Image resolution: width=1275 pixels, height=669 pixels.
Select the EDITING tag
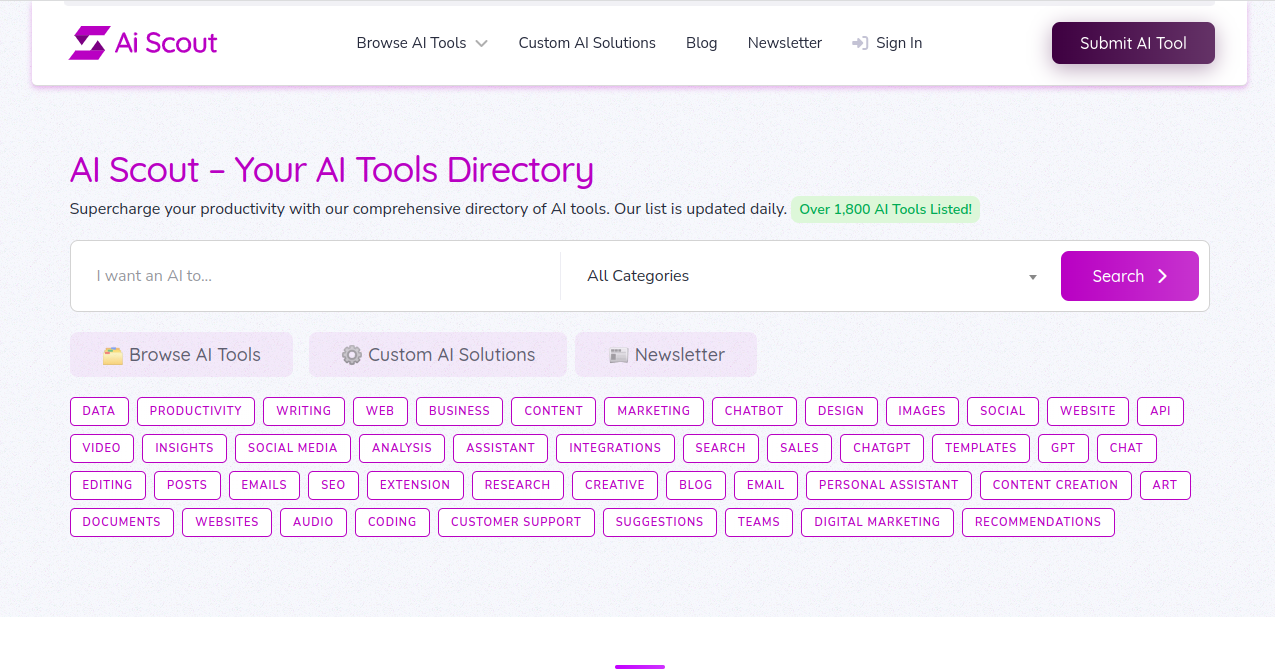coord(108,485)
